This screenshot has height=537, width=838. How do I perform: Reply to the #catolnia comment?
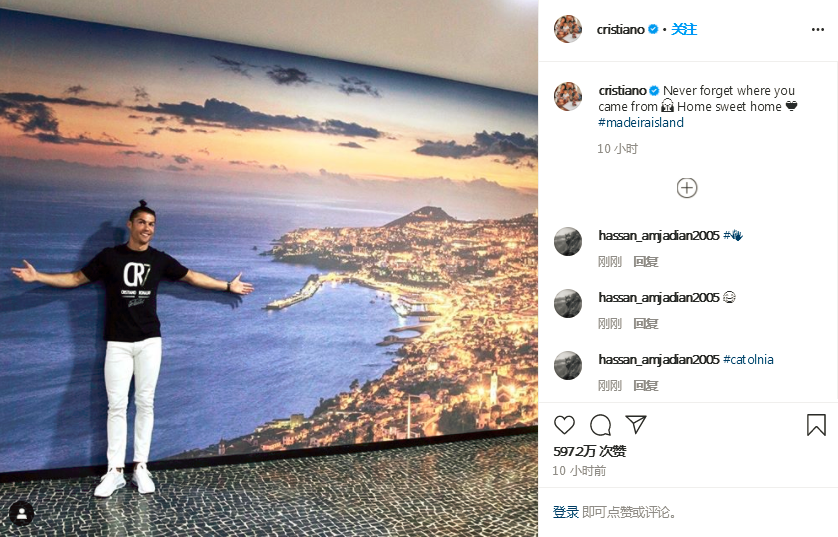pos(646,385)
